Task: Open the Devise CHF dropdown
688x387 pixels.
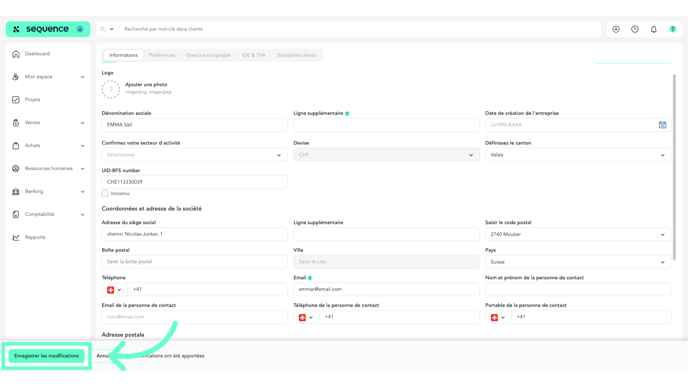Action: 386,155
